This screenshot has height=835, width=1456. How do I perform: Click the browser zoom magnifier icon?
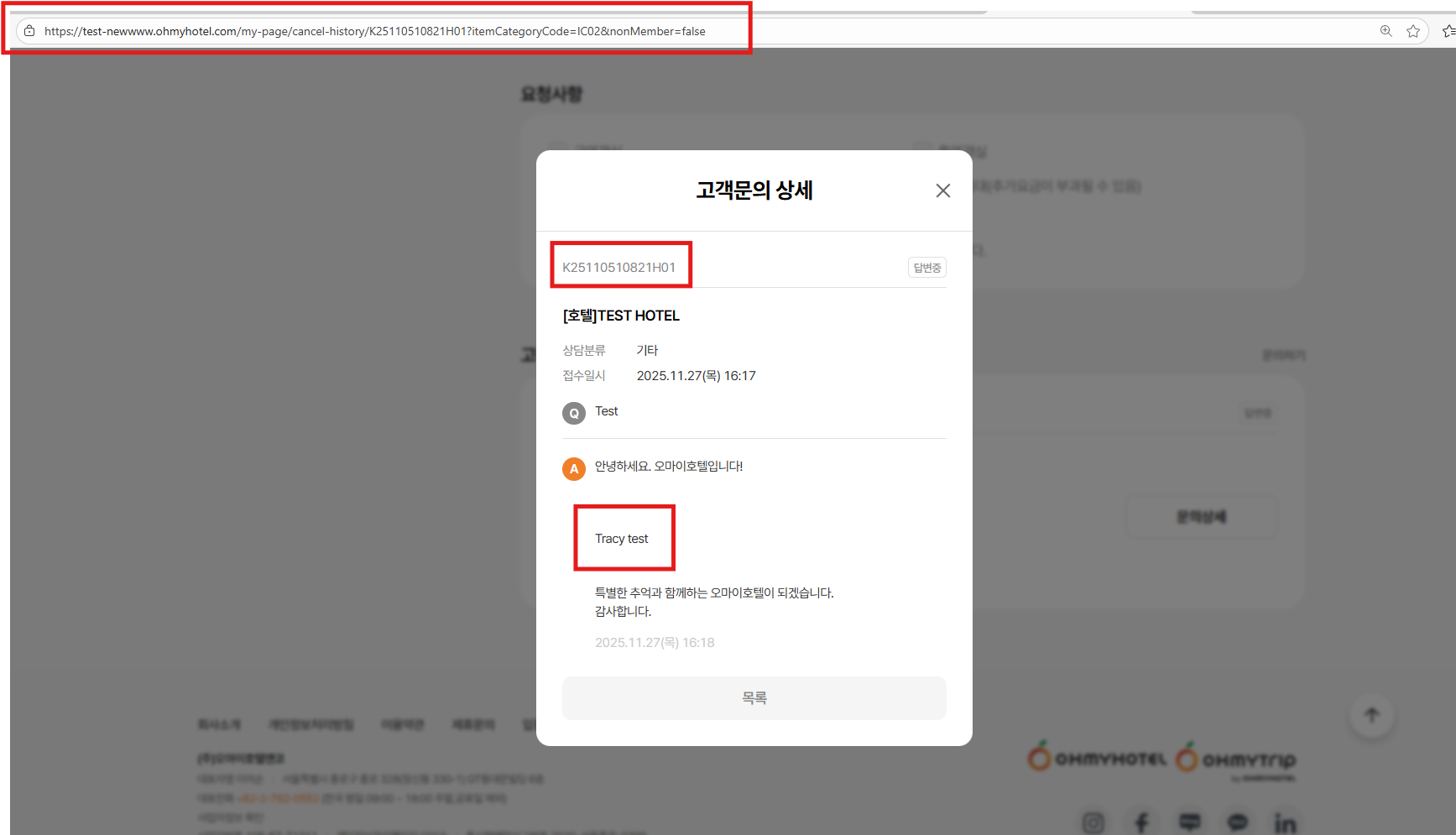click(x=1386, y=31)
